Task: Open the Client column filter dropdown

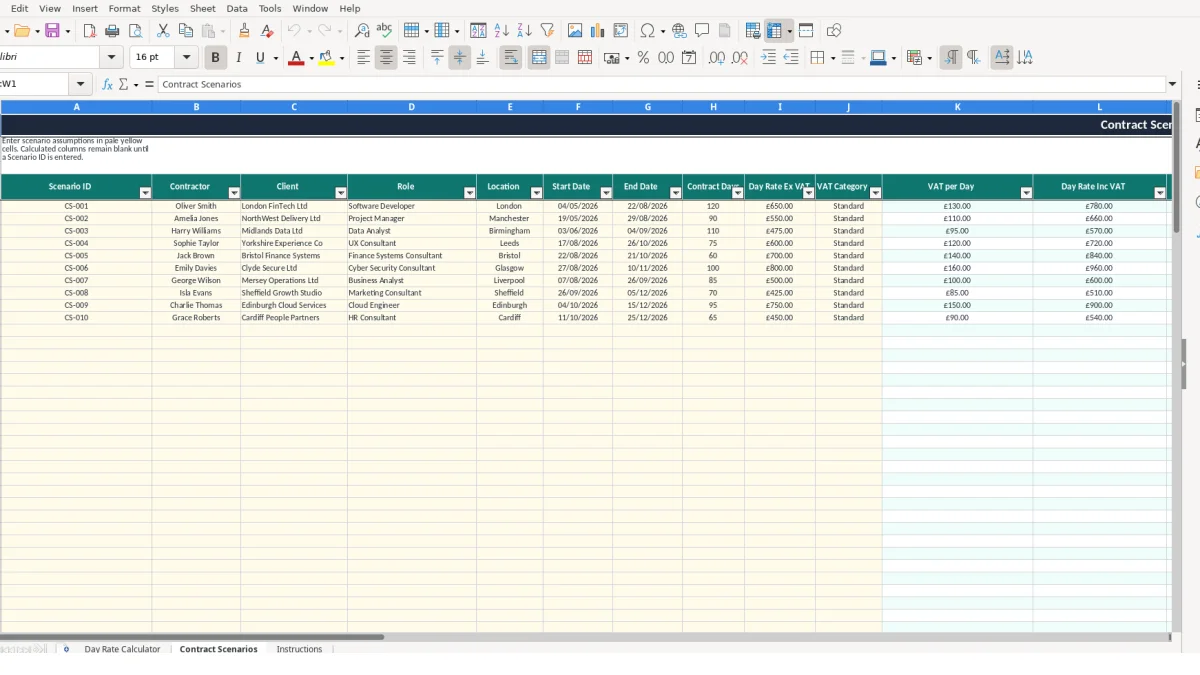Action: point(341,192)
